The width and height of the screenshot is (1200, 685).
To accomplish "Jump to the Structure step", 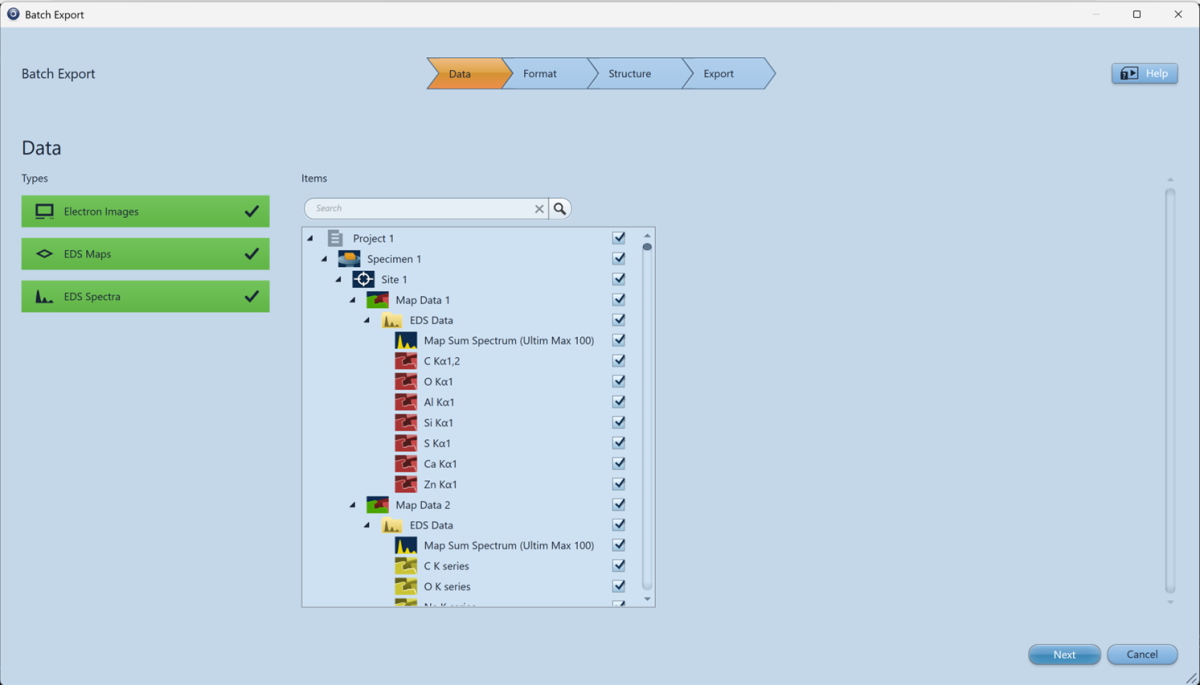I will point(630,74).
